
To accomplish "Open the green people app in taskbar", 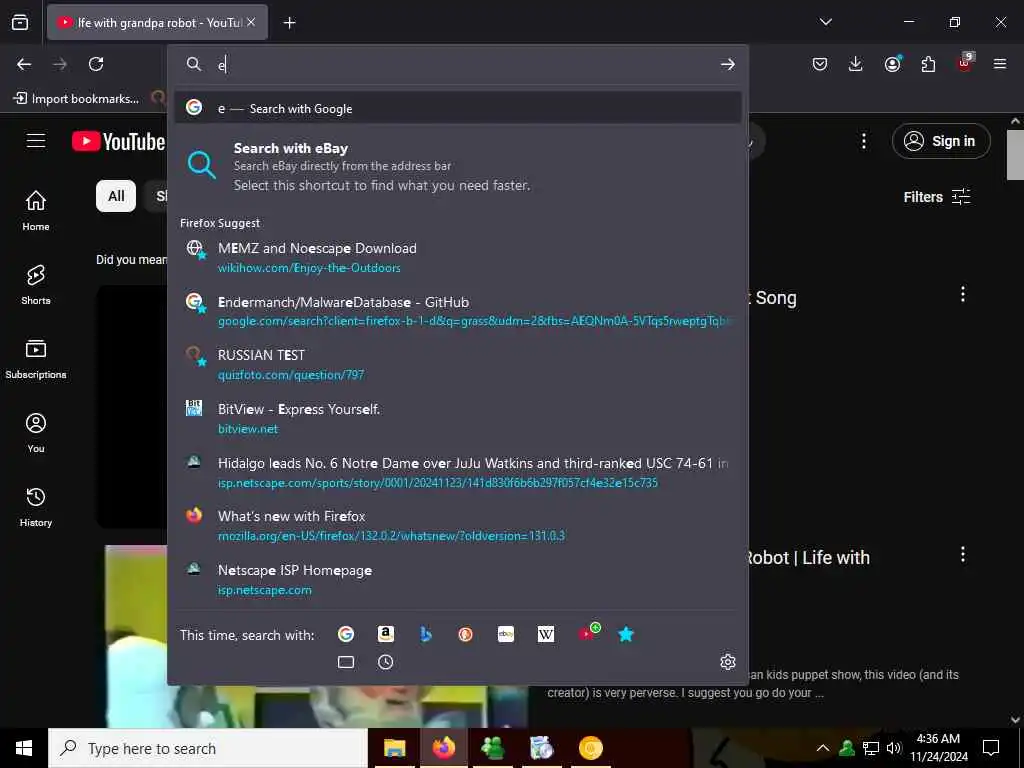I will 492,748.
